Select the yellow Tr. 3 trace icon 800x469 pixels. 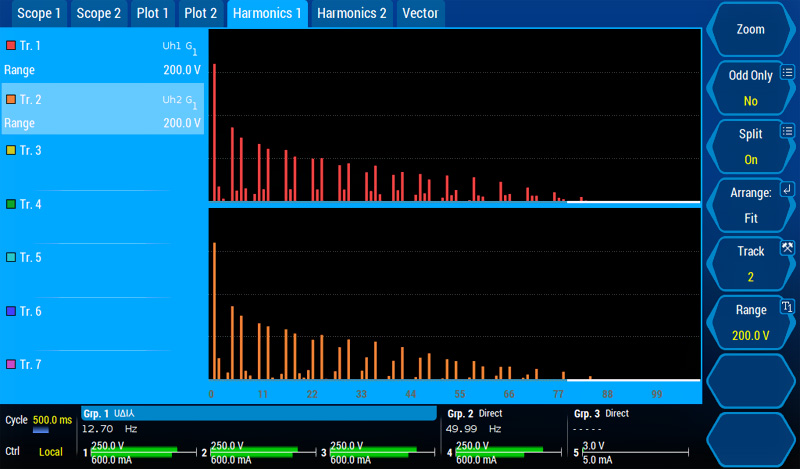point(11,150)
